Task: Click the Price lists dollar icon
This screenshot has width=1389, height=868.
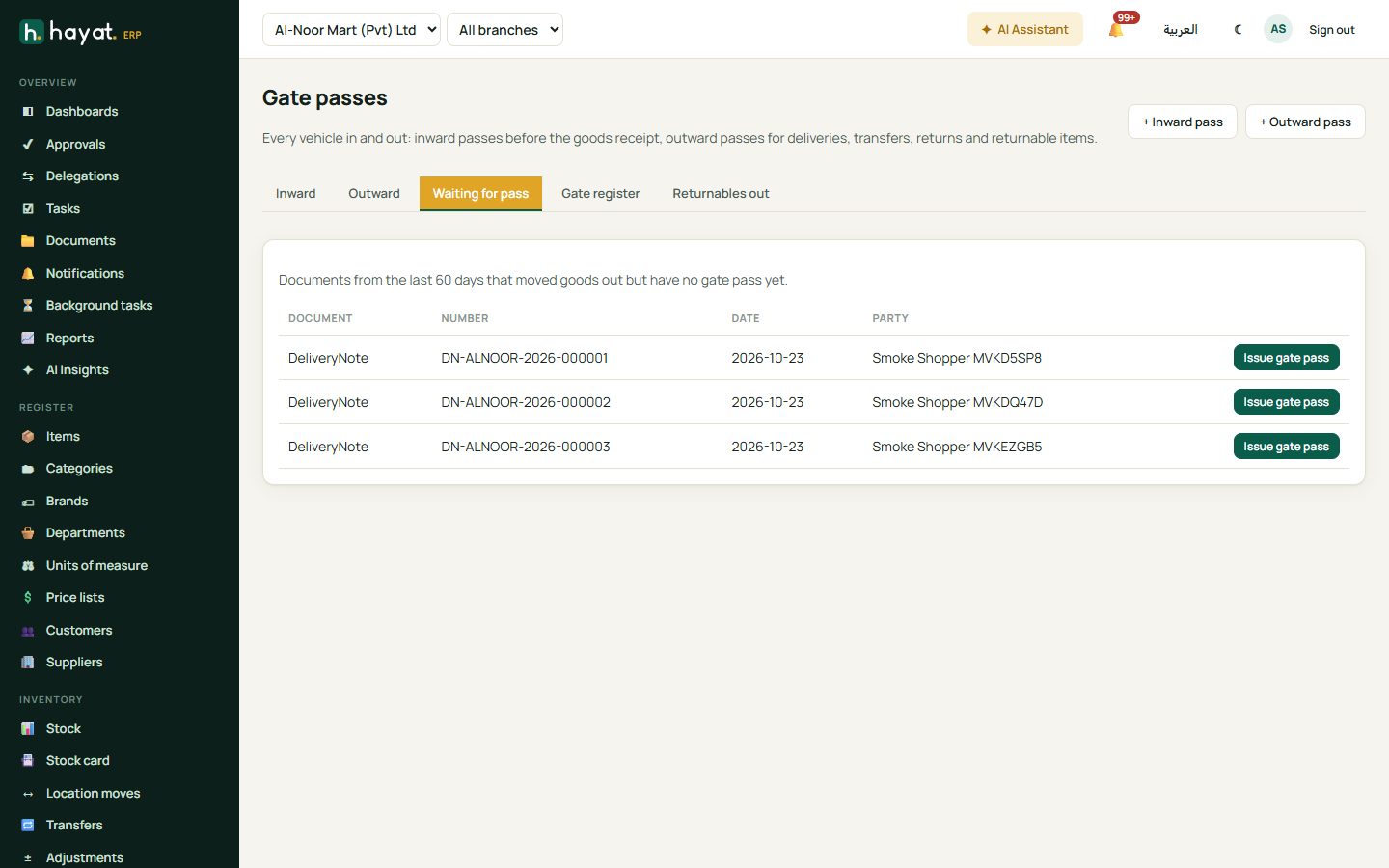Action: coord(28,598)
